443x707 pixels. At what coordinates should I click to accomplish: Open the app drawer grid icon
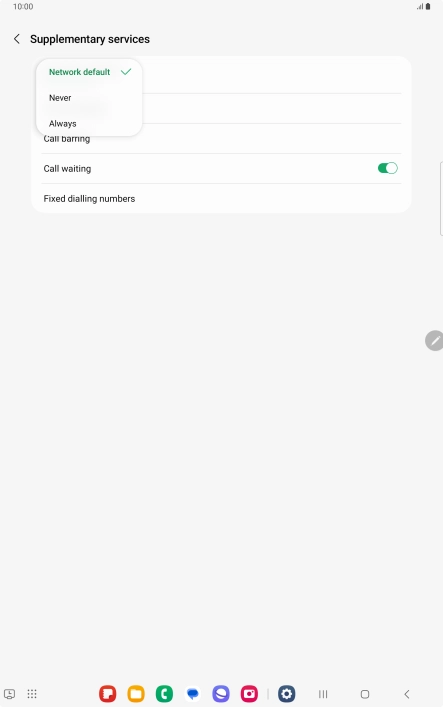pos(32,693)
